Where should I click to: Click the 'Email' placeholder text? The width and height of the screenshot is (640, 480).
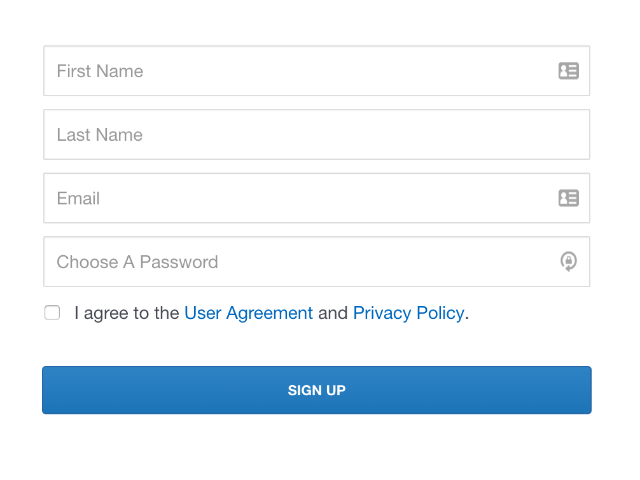click(x=78, y=198)
